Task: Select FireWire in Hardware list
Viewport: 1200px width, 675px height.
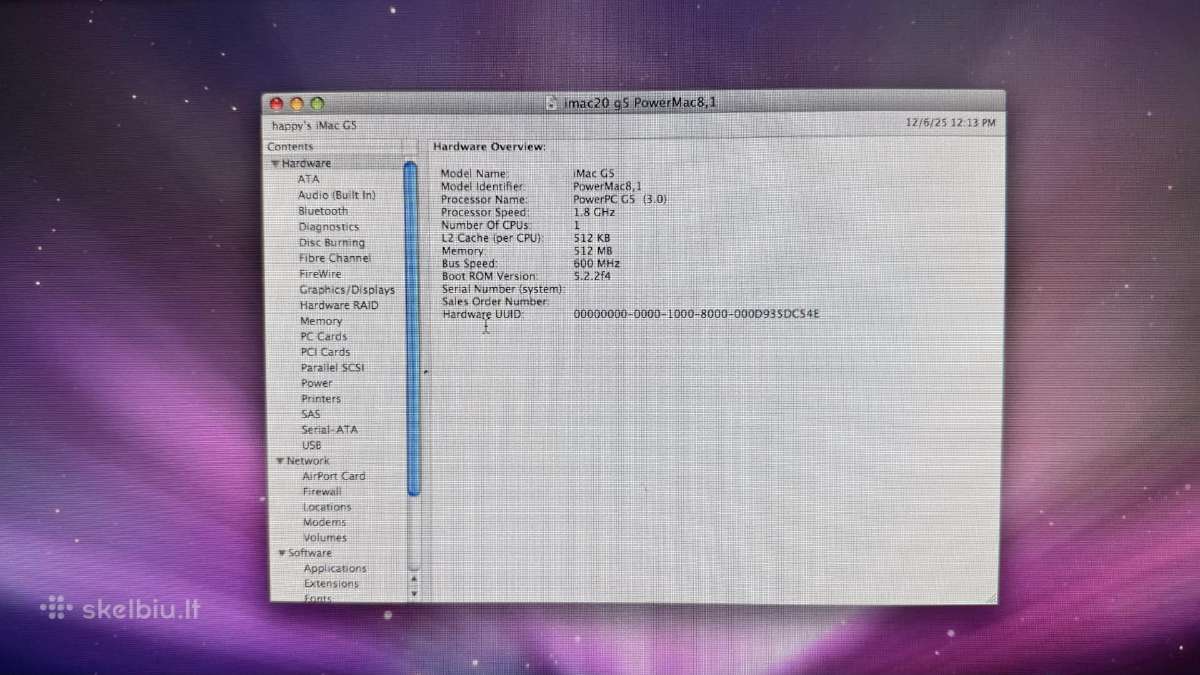Action: tap(320, 274)
